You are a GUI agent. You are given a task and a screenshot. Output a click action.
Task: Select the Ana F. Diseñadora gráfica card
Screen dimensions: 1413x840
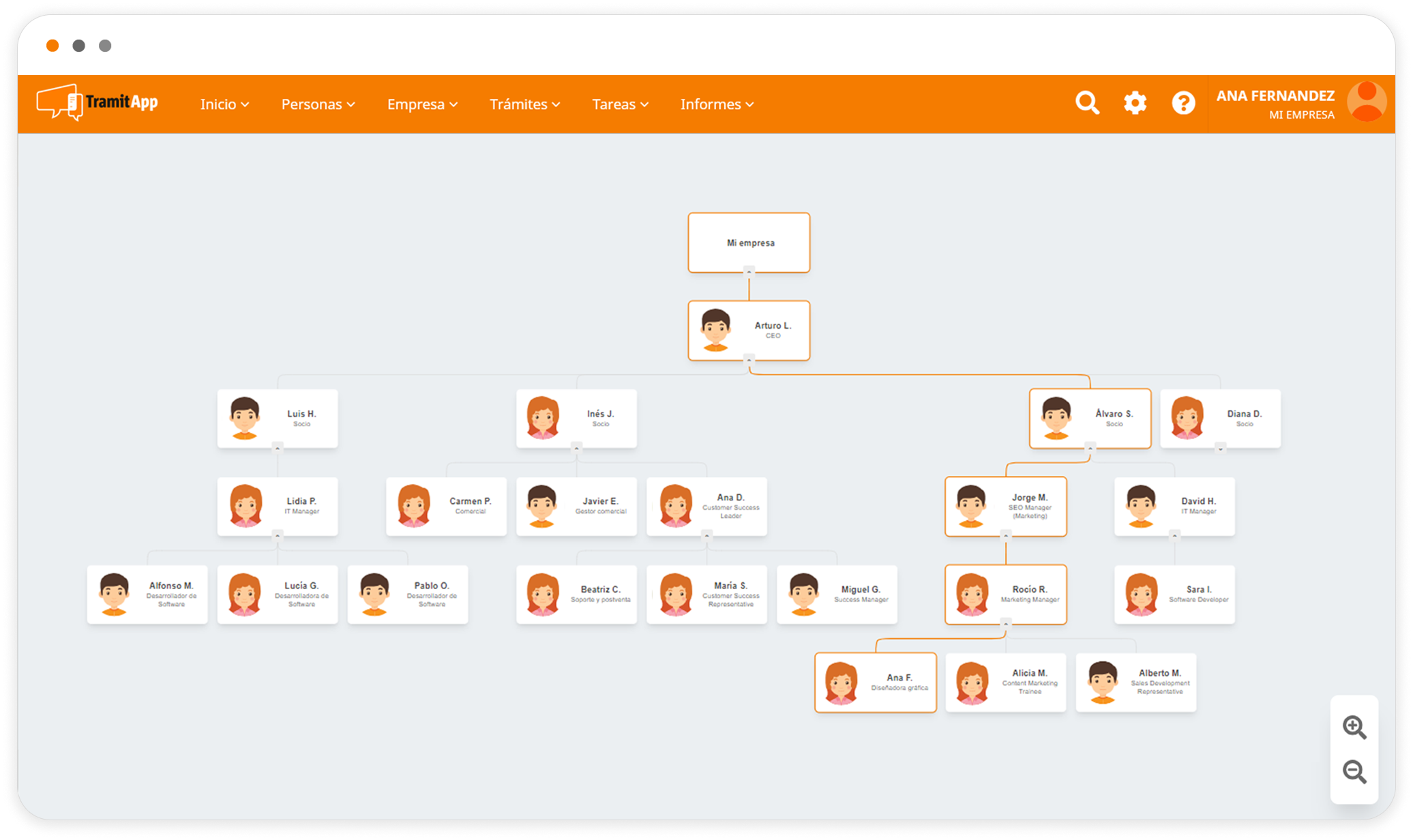click(876, 682)
